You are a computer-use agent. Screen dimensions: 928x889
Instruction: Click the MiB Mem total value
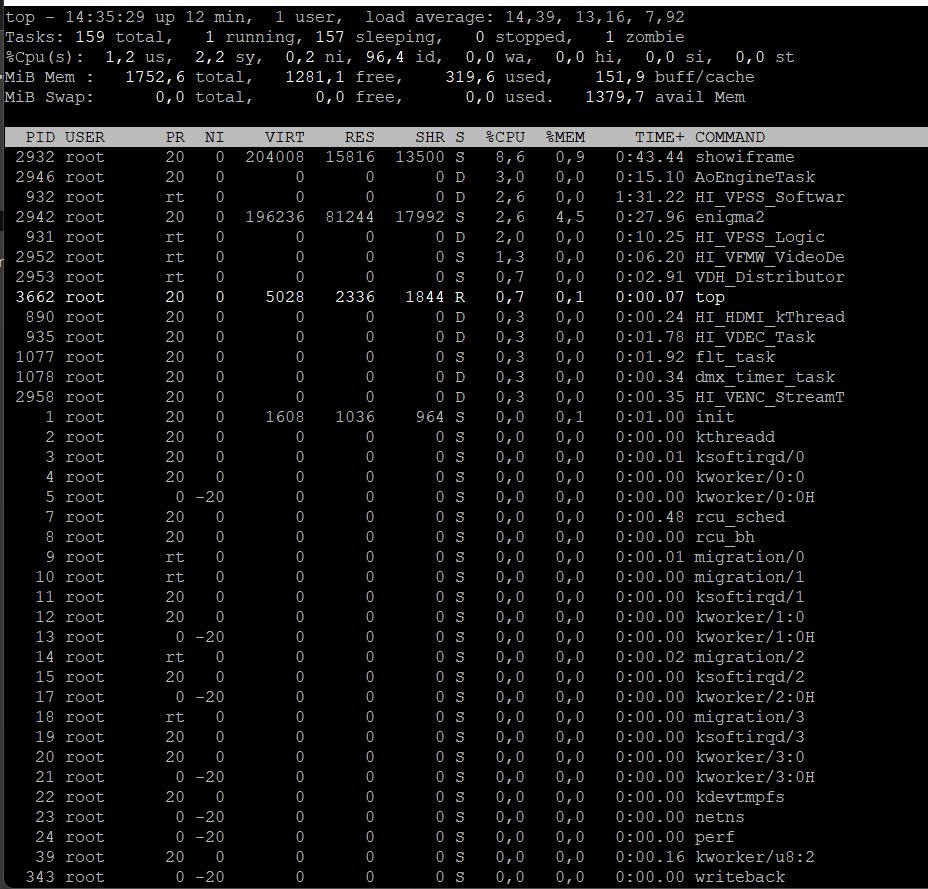click(156, 77)
